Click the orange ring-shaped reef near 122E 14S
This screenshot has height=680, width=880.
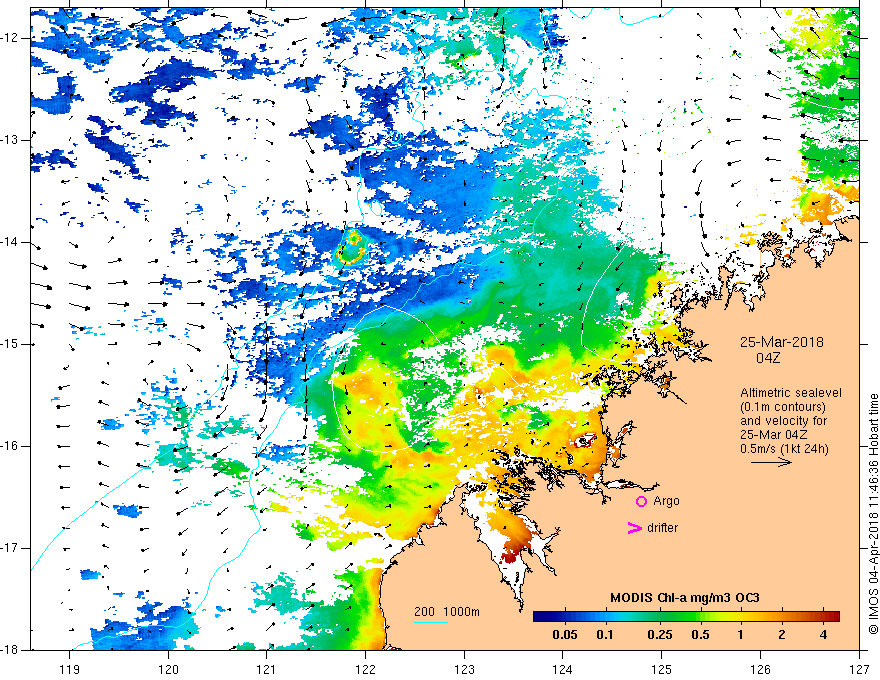tap(351, 249)
